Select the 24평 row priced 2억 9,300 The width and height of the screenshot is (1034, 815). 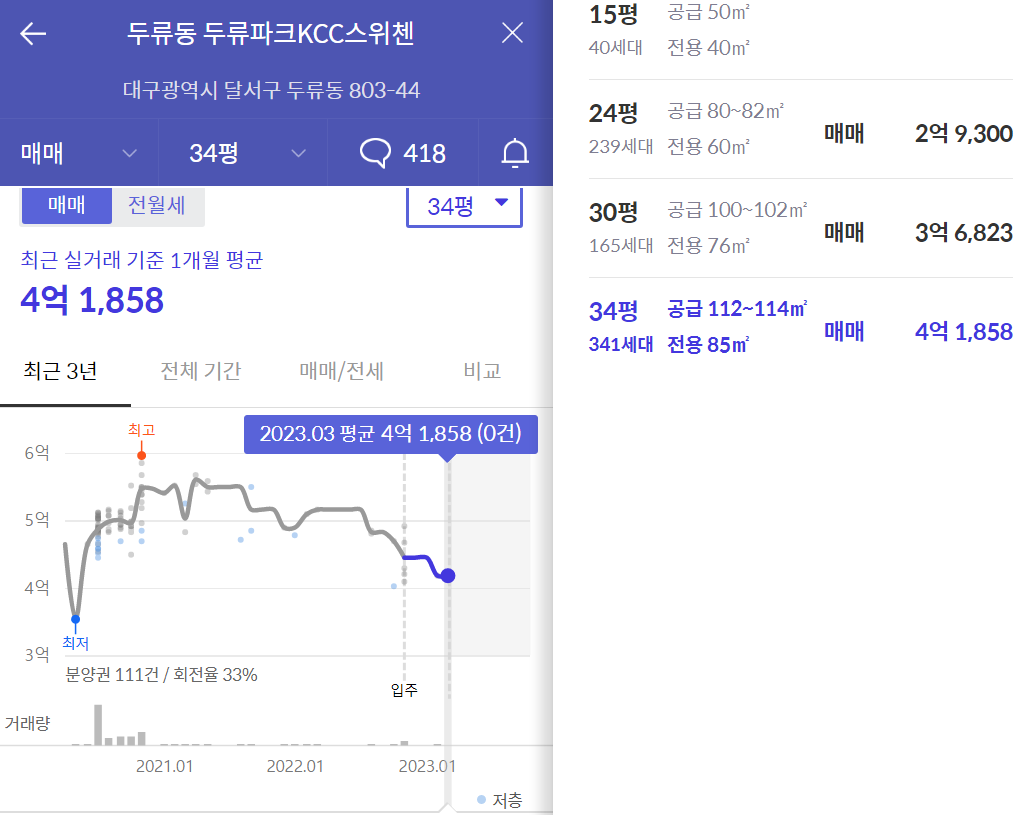801,129
